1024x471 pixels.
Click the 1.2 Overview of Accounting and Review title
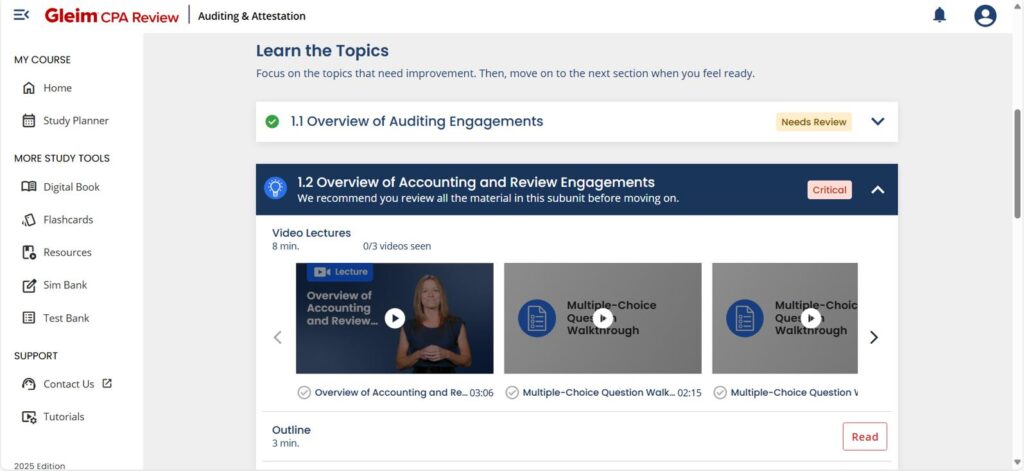click(476, 182)
